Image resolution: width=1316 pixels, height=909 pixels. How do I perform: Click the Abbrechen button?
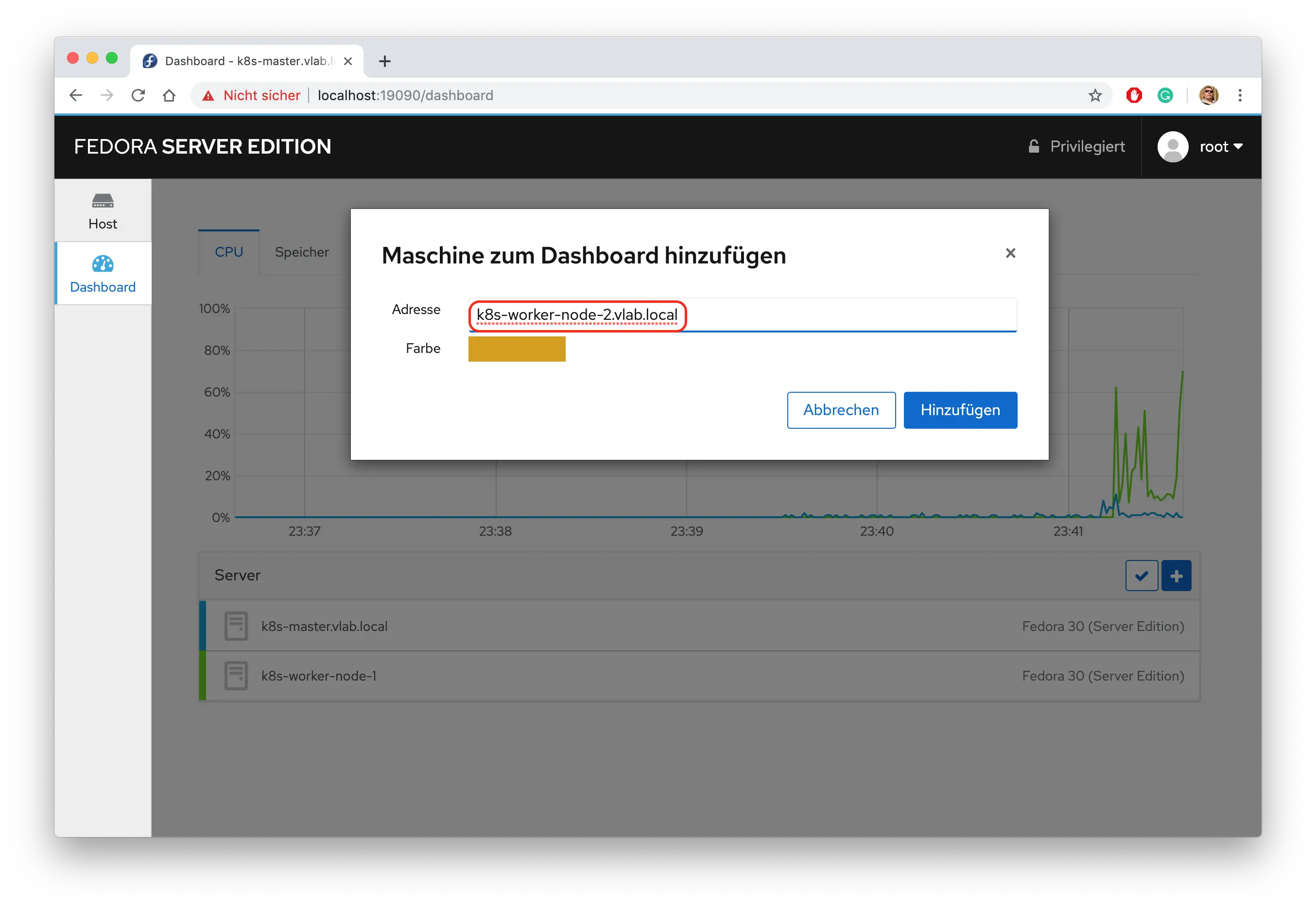(x=841, y=410)
